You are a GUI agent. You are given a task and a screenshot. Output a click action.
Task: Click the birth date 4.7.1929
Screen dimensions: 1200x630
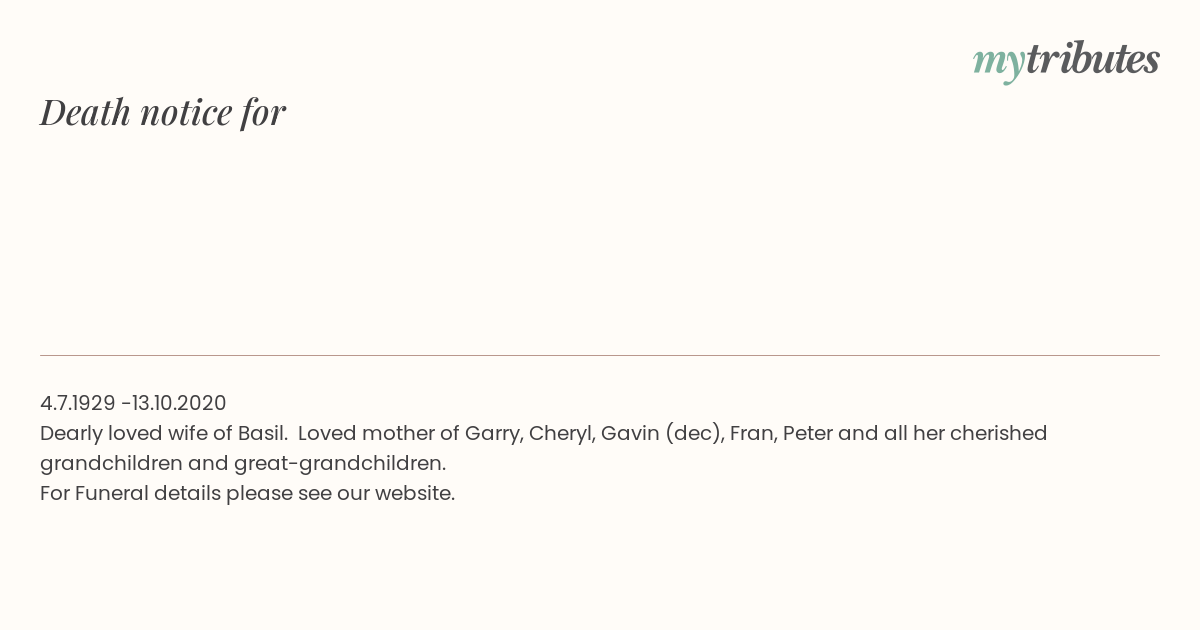(x=77, y=403)
